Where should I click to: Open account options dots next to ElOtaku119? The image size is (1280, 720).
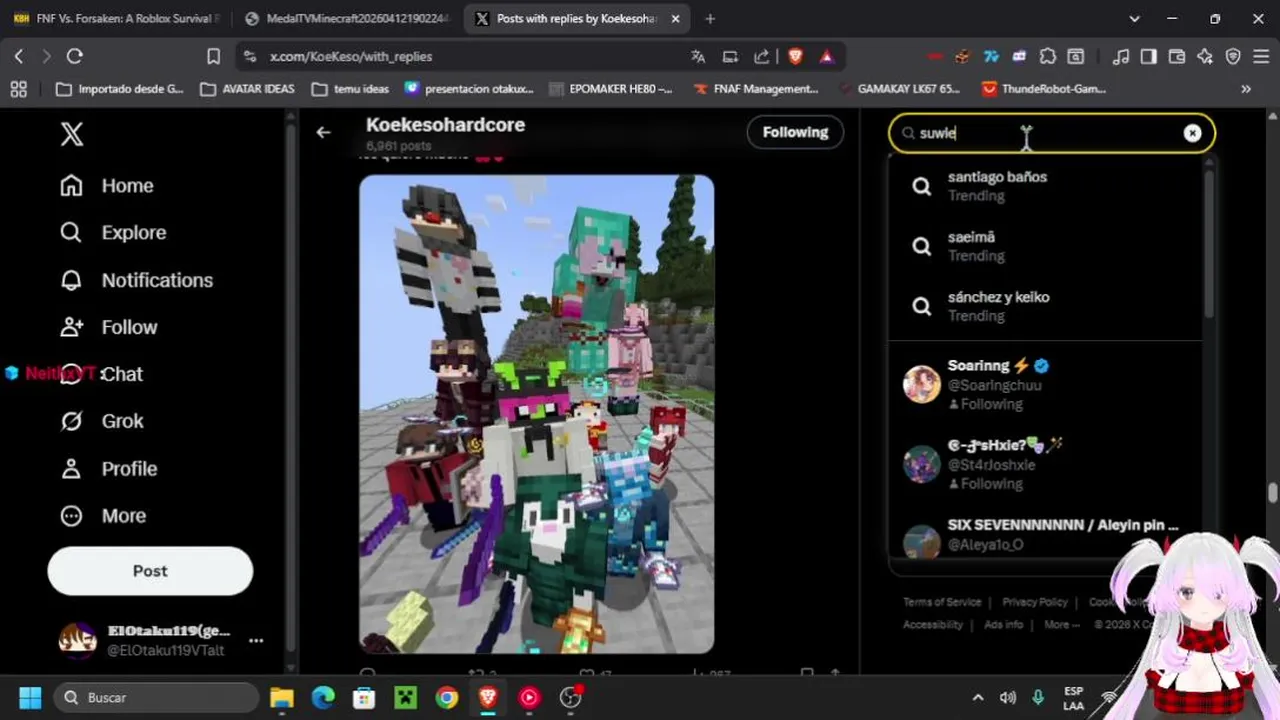point(256,640)
